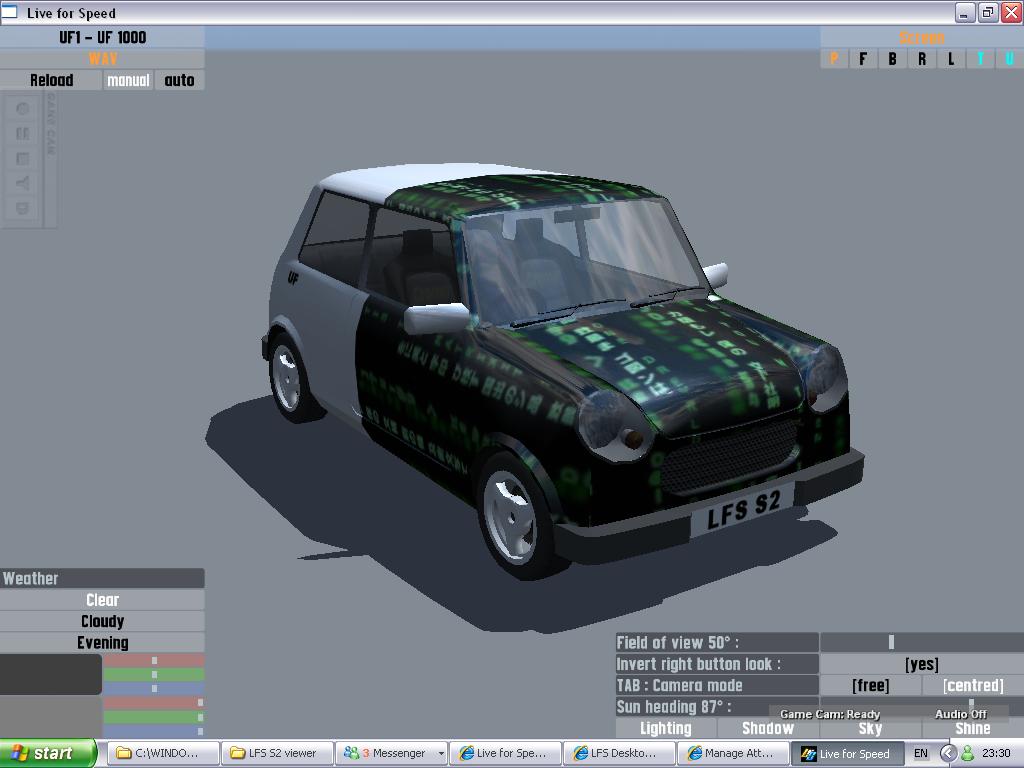Switch to the R right view

tap(922, 59)
